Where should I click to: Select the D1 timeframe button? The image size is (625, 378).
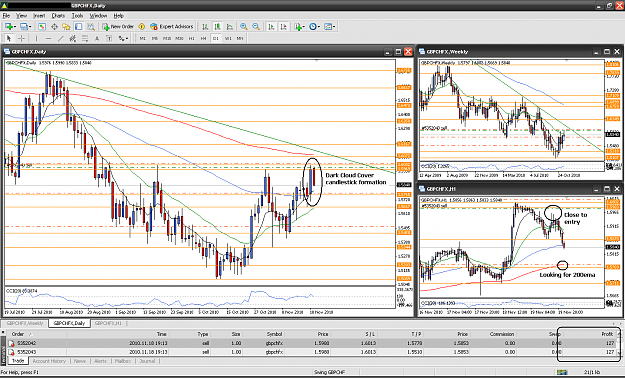click(216, 38)
